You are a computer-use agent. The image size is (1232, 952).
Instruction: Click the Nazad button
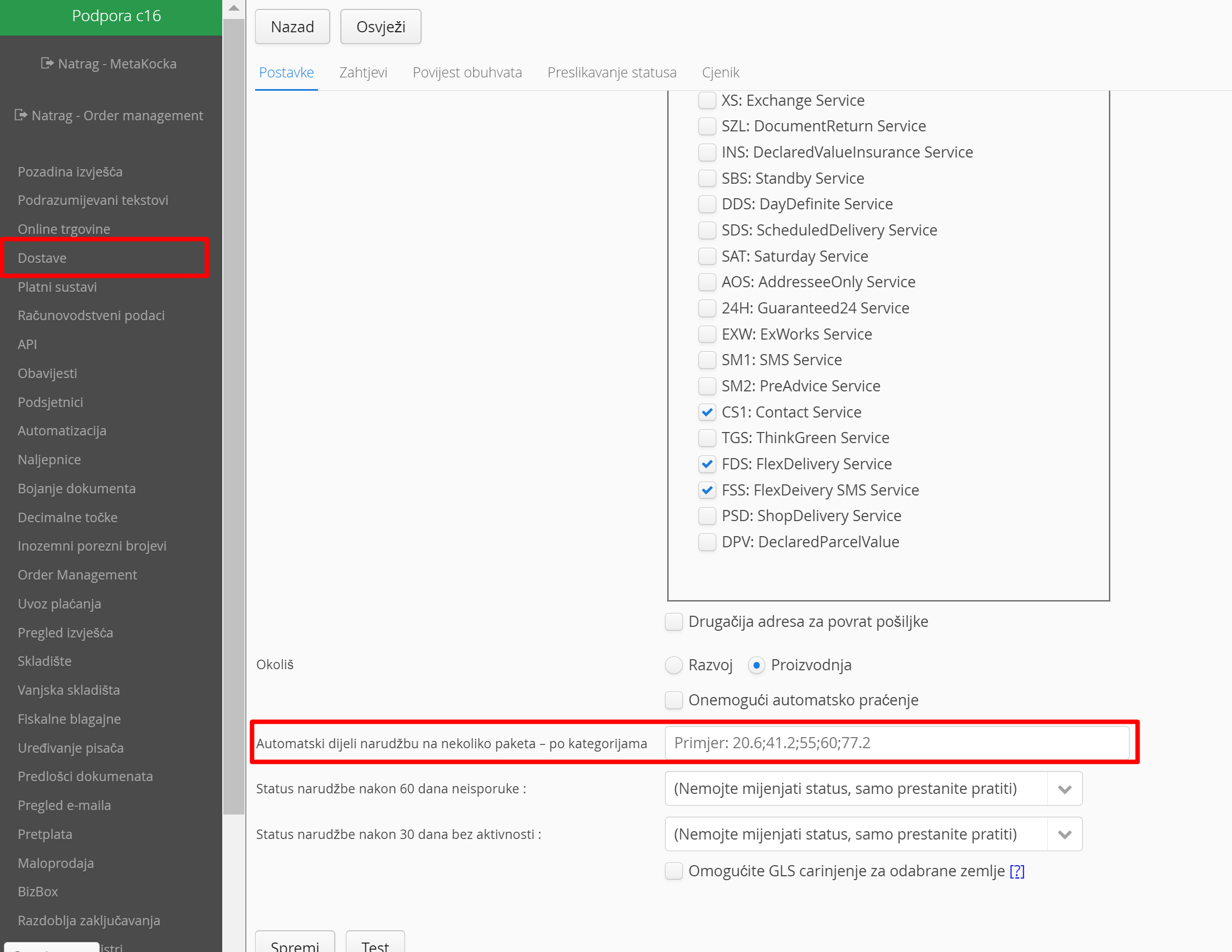point(292,27)
